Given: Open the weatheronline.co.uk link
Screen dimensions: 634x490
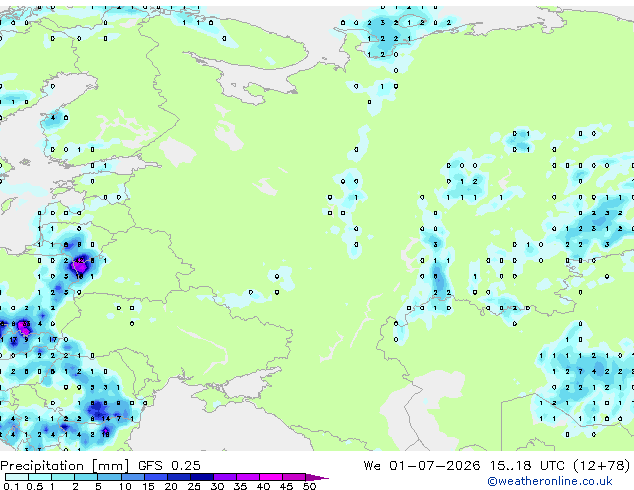Looking at the screenshot, I should point(550,481).
